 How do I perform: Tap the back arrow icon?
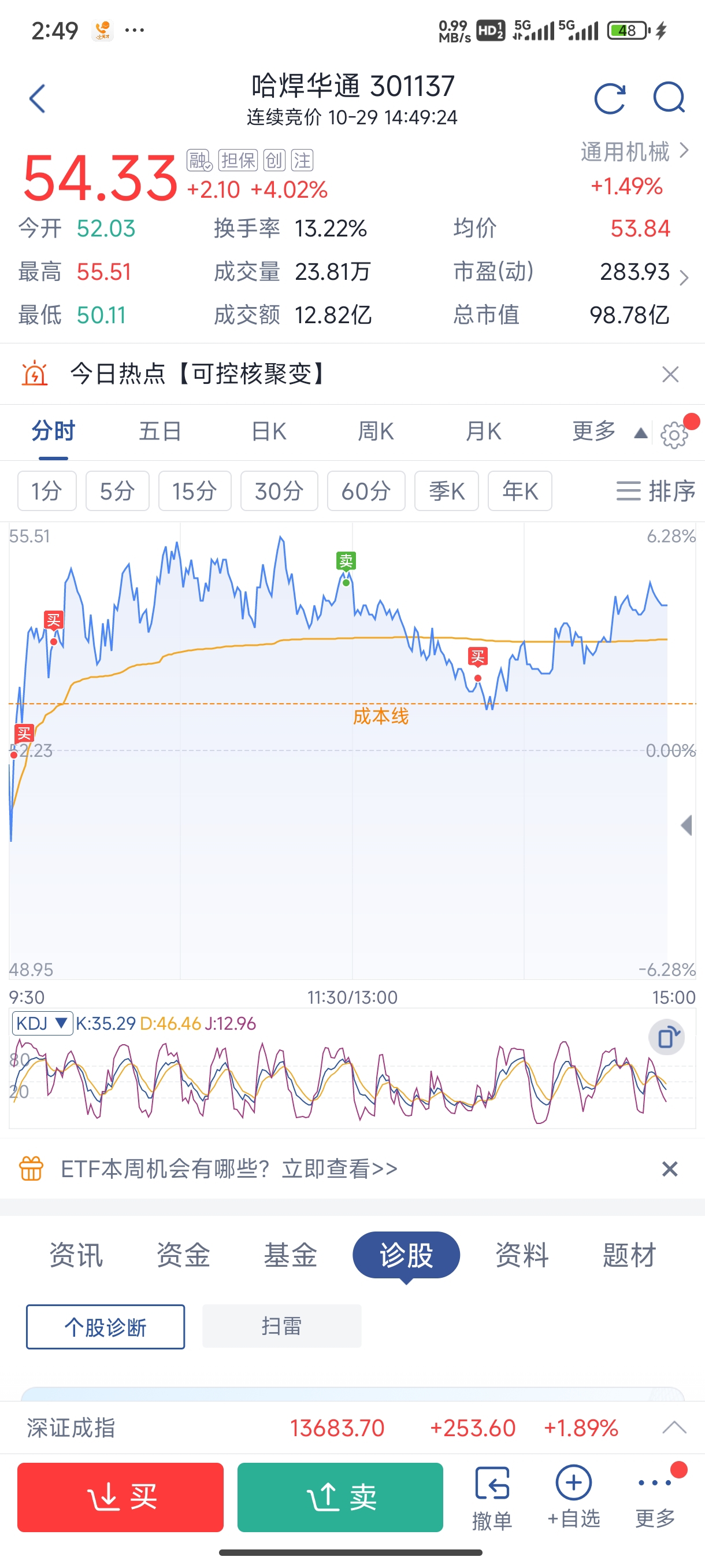click(x=38, y=99)
